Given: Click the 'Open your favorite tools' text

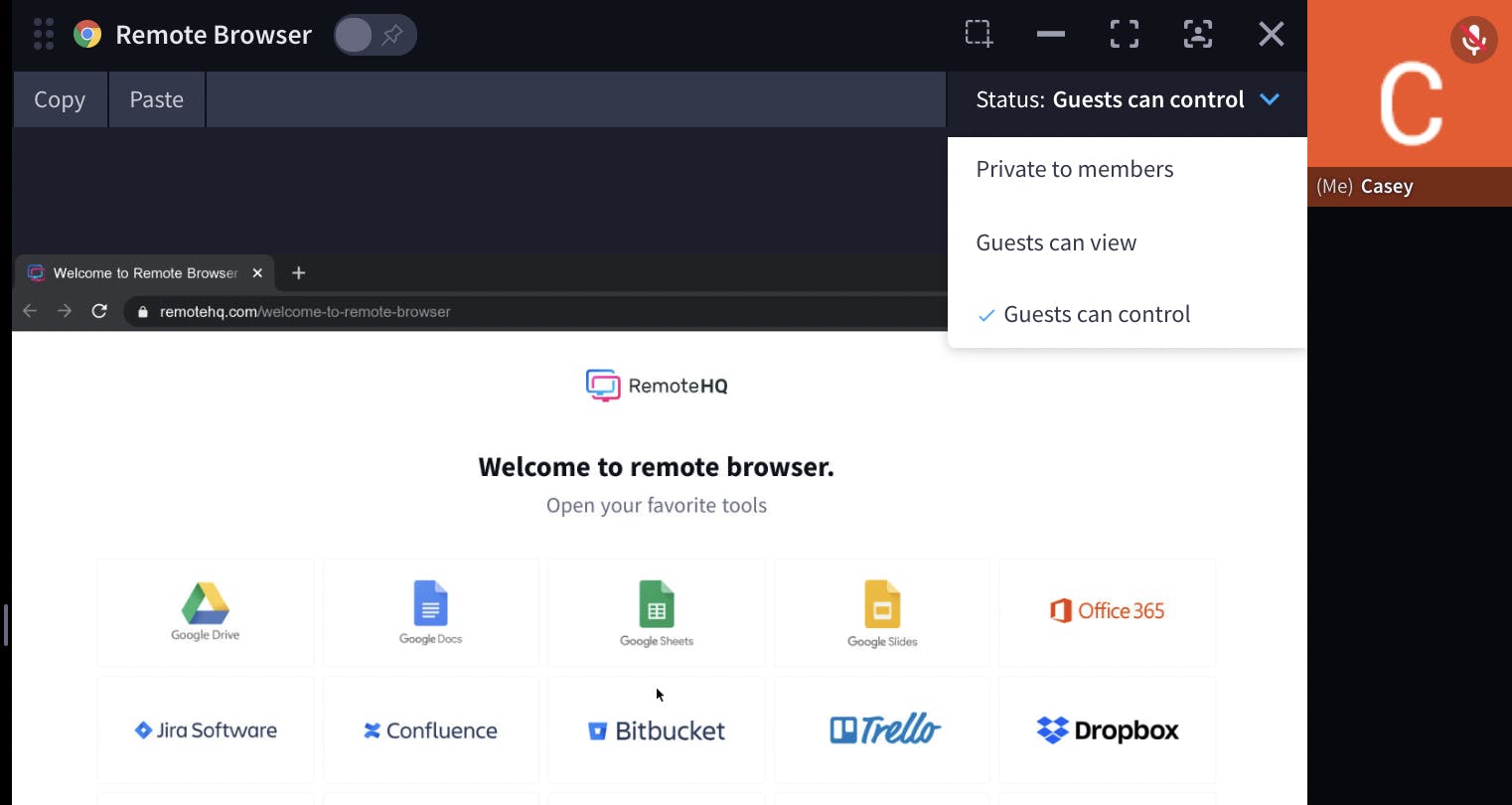Looking at the screenshot, I should coord(657,505).
